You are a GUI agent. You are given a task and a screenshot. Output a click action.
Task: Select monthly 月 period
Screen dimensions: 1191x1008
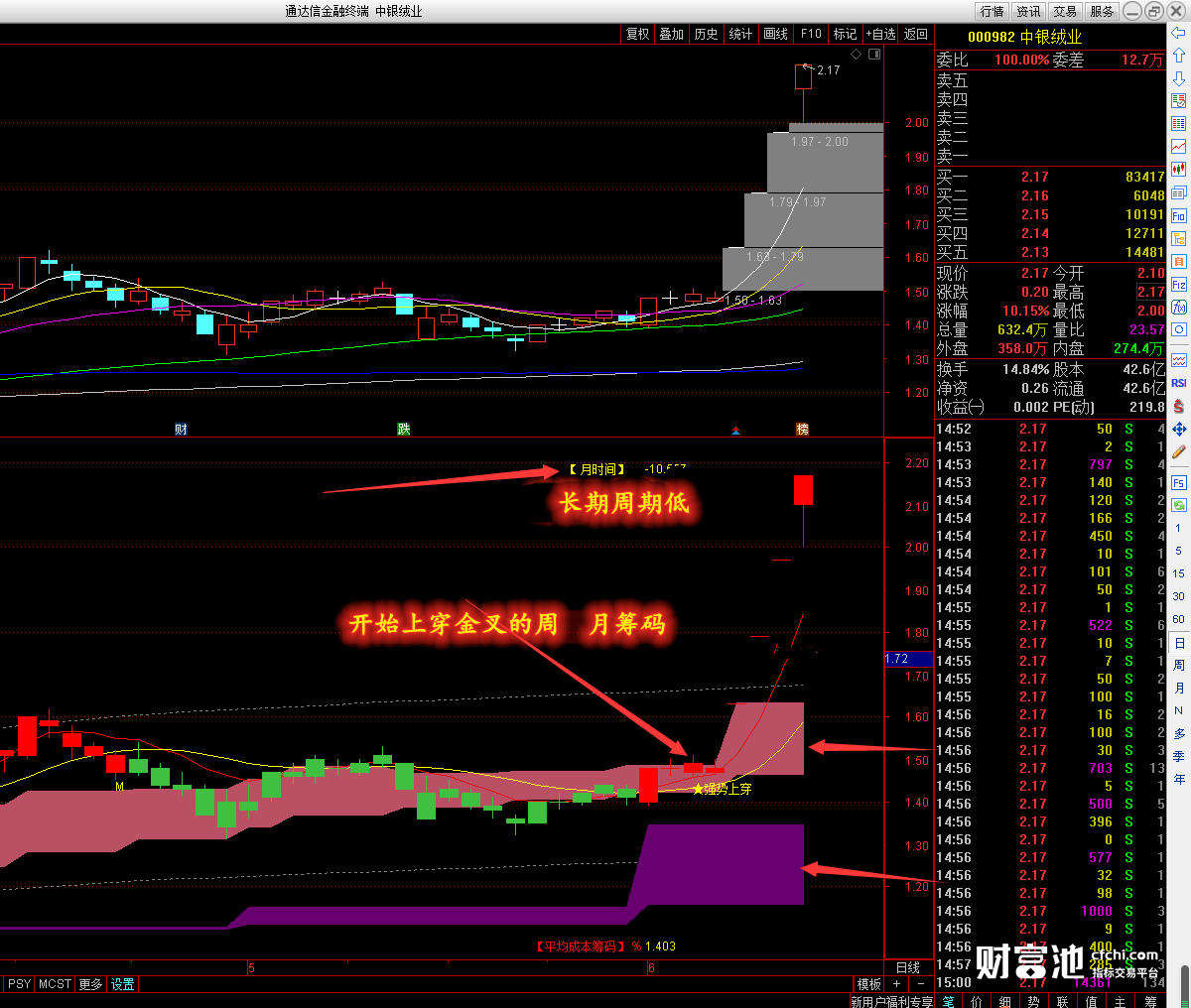pyautogui.click(x=1179, y=689)
